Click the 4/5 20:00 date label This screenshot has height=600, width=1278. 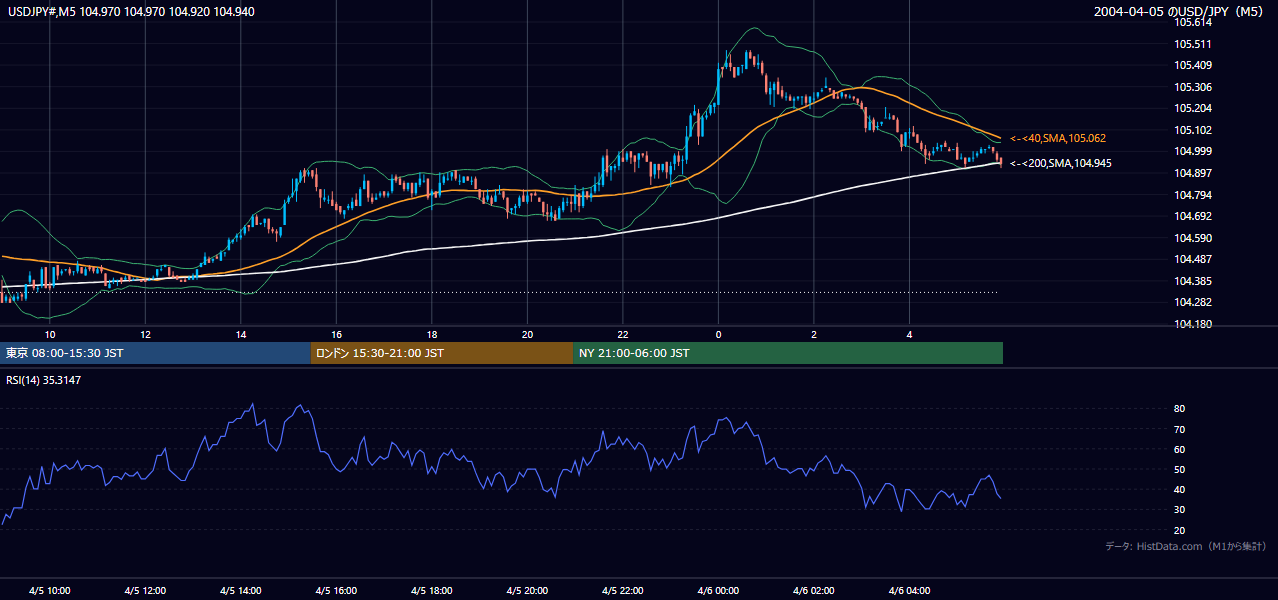coord(527,591)
